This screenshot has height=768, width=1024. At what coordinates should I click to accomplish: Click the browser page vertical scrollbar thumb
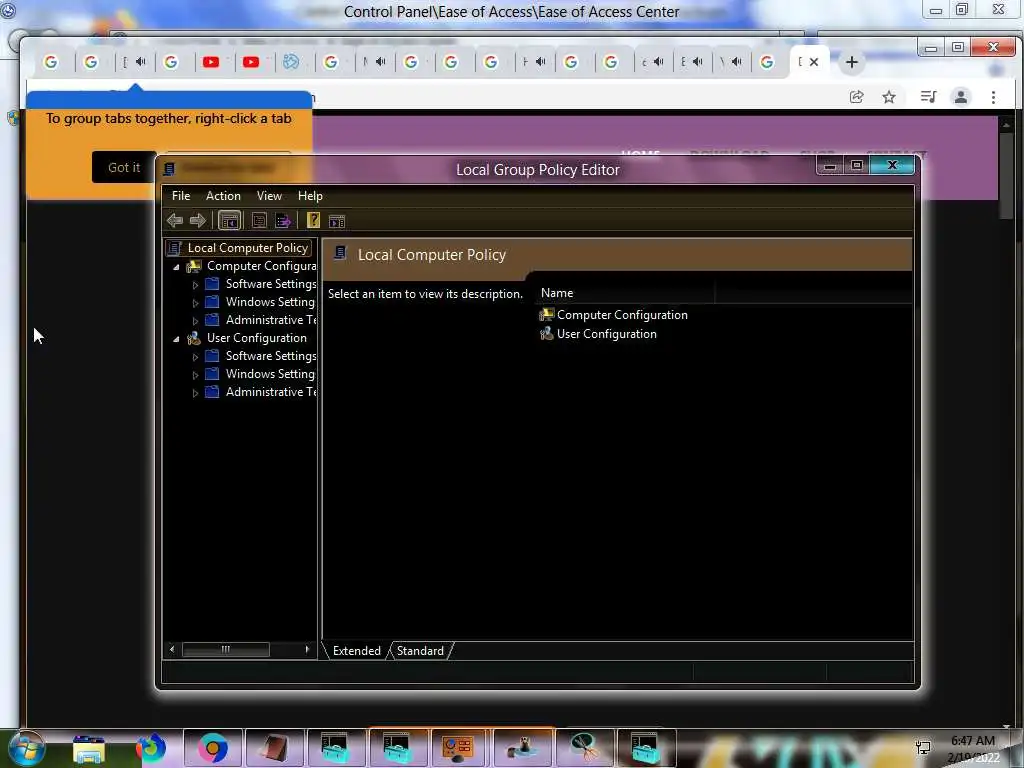tap(1006, 174)
